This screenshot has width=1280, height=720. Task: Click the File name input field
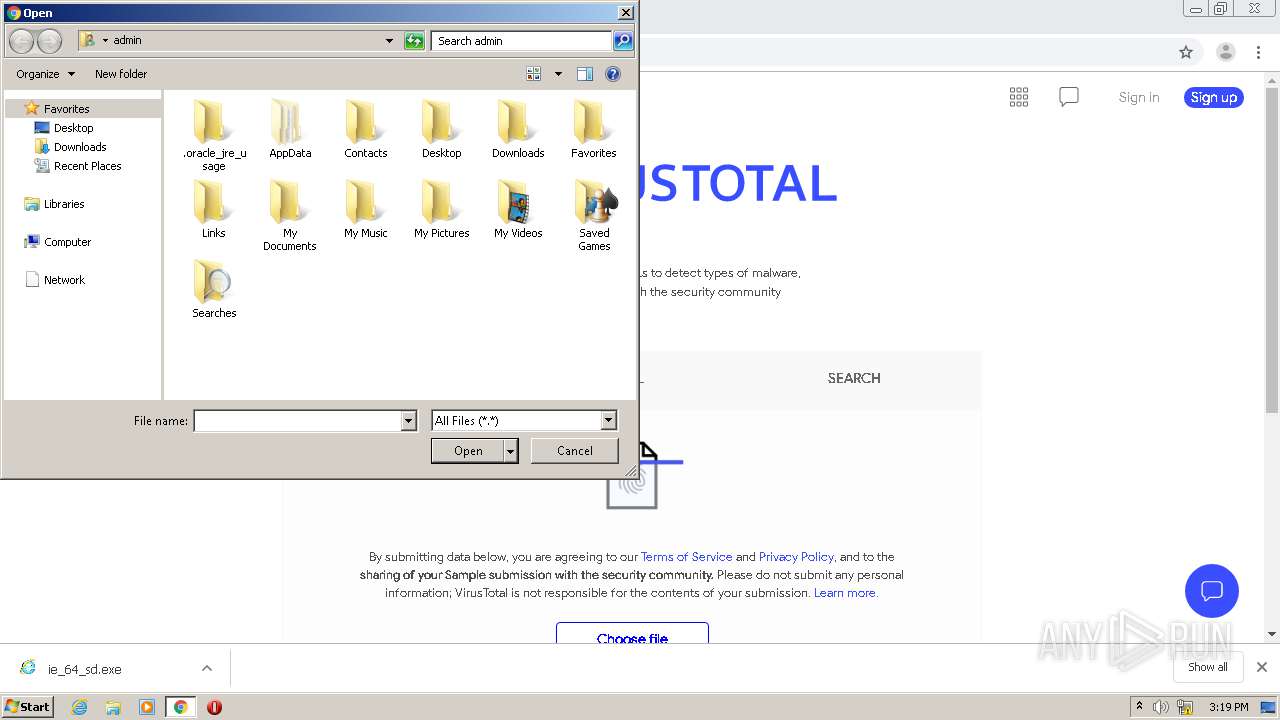[298, 421]
